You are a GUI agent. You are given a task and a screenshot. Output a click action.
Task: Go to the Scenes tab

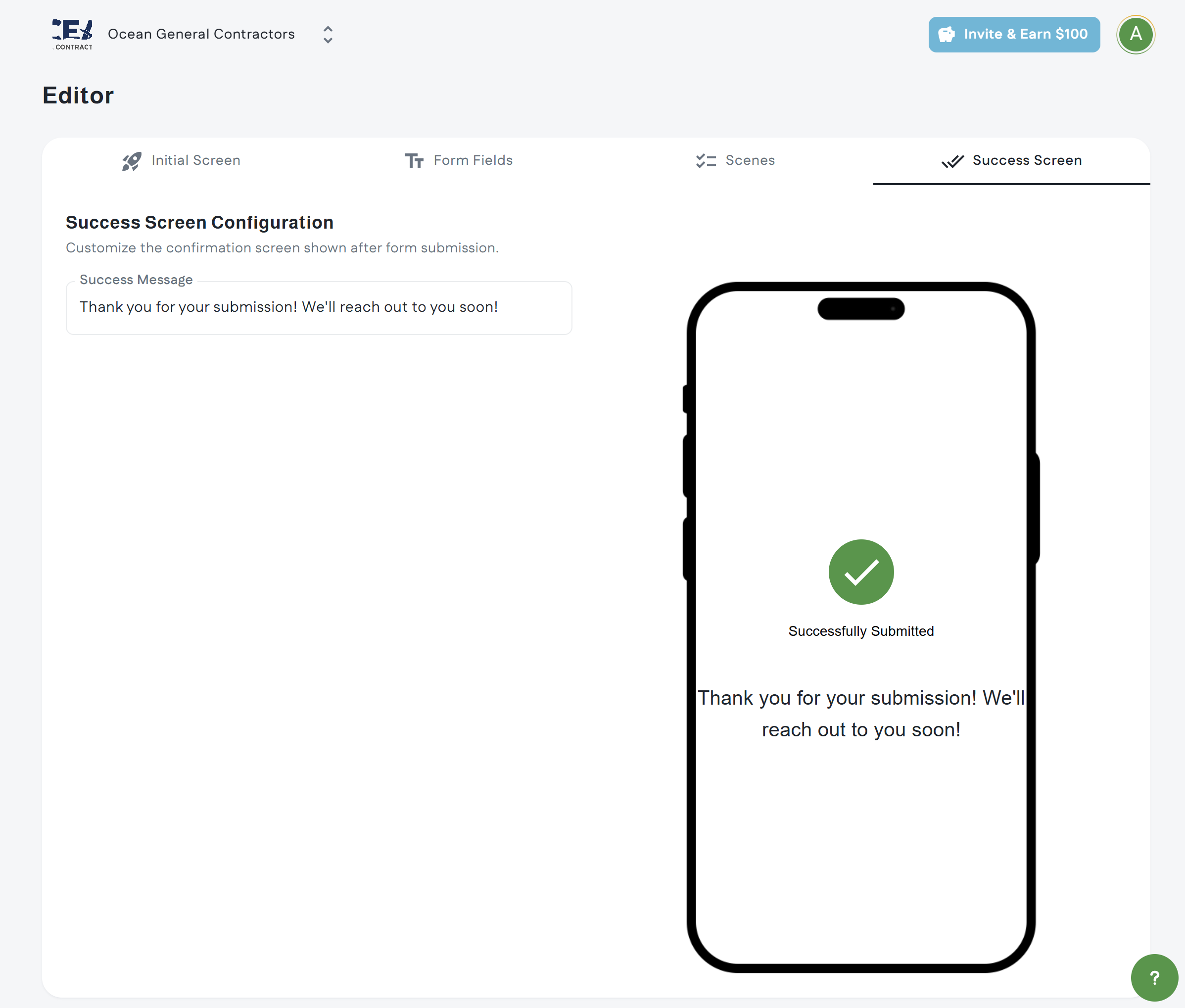click(750, 160)
